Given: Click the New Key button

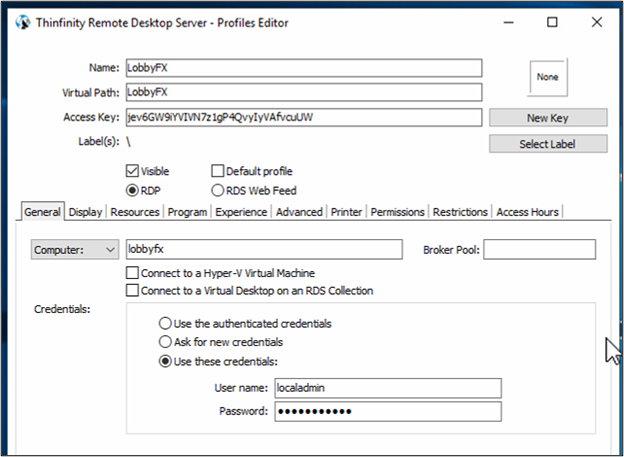Looking at the screenshot, I should (x=547, y=118).
